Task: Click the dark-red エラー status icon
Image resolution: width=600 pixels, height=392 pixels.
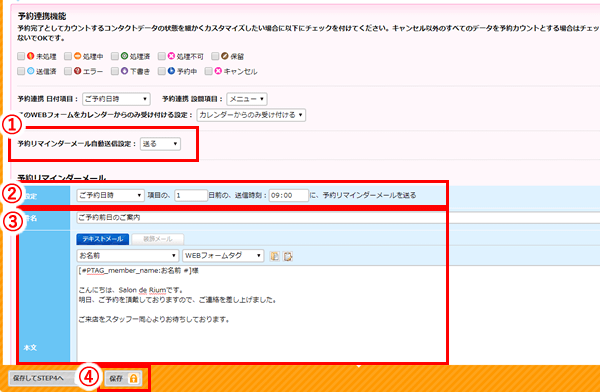Action: coord(77,71)
